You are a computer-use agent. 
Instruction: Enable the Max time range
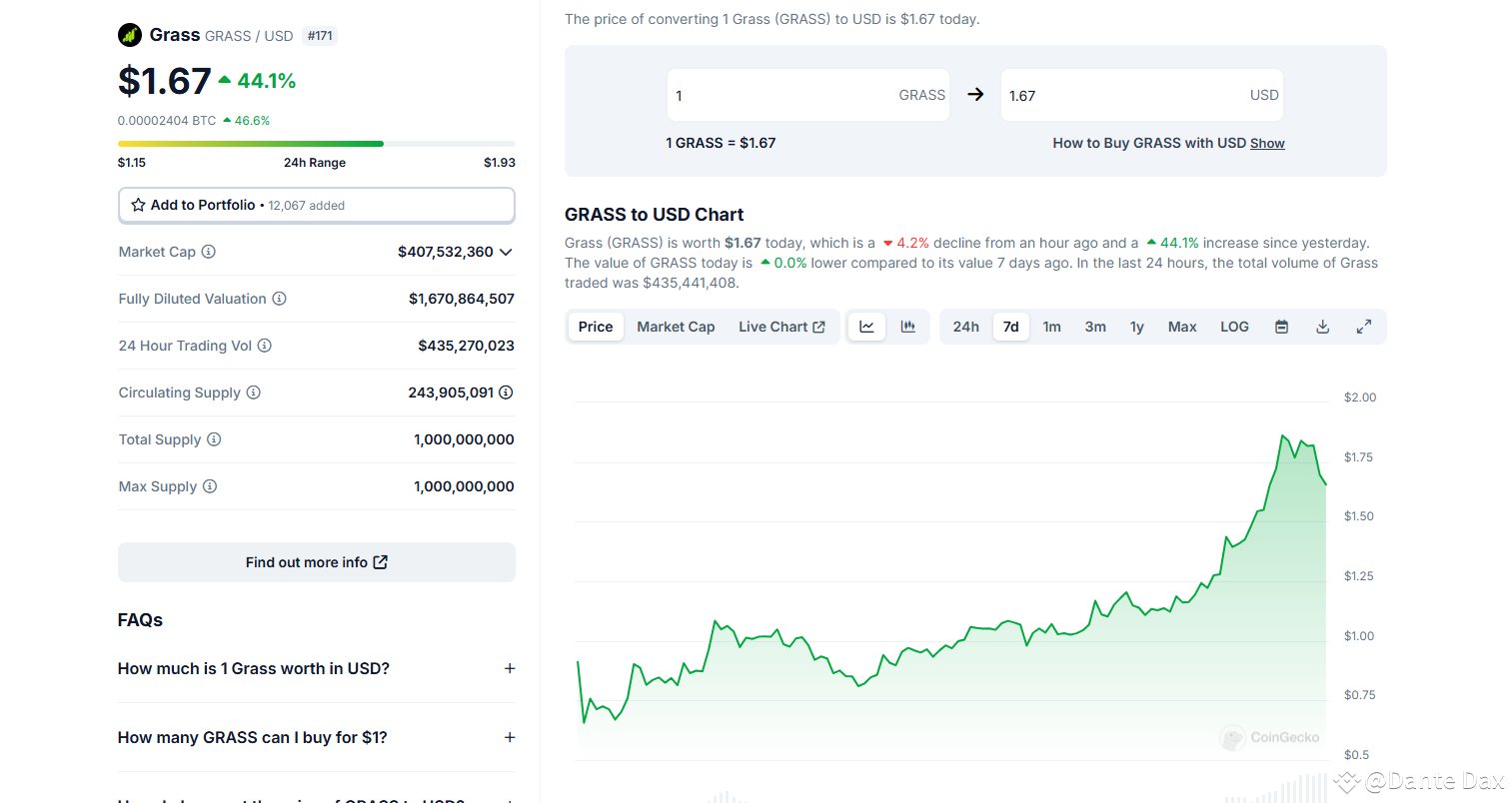coord(1181,326)
